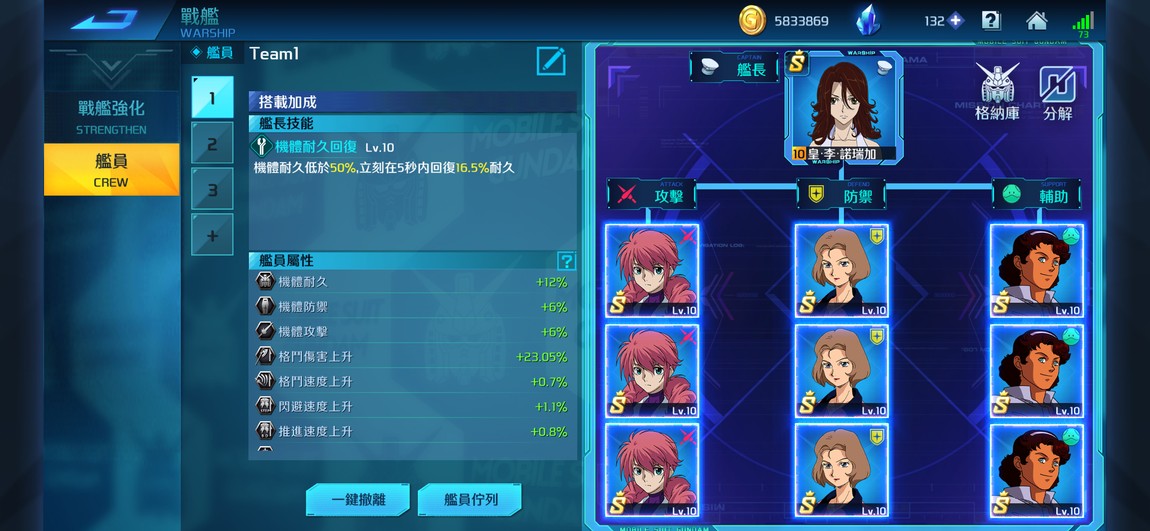The image size is (1150, 531).
Task: Open the home icon
Action: (1036, 21)
